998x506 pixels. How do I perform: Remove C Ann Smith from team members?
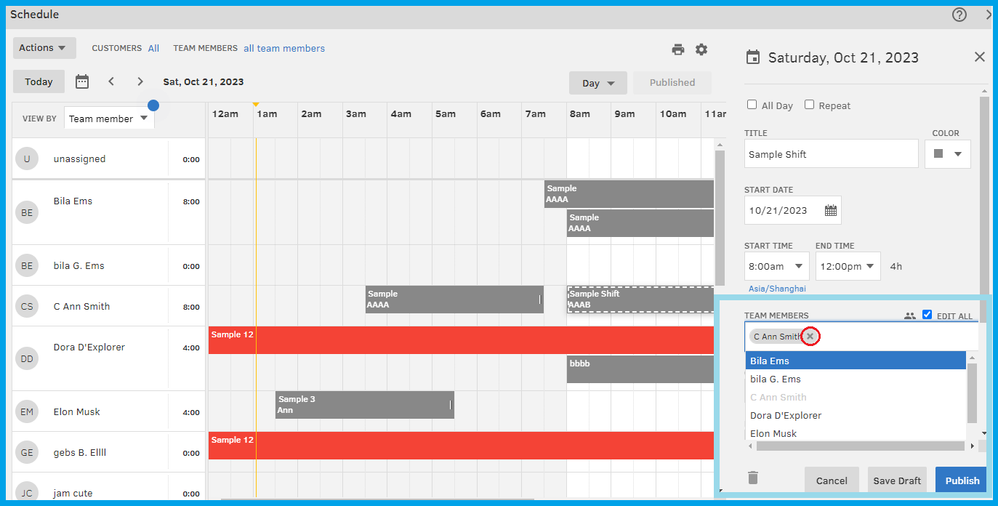[810, 337]
